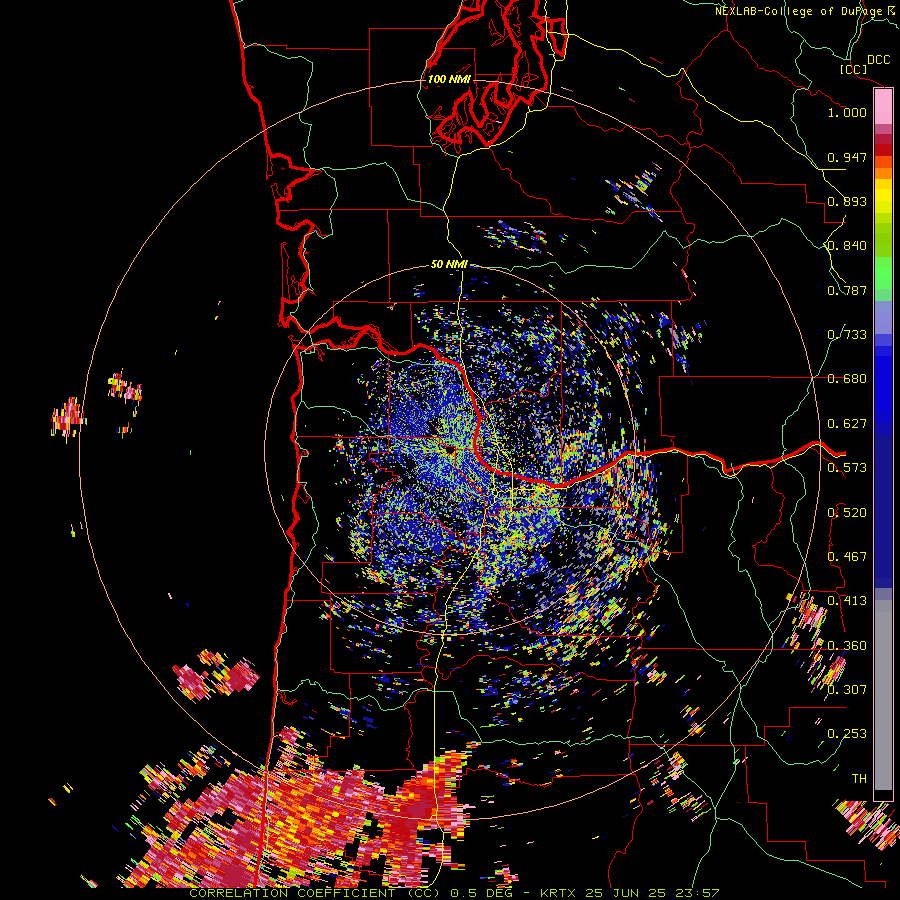Viewport: 900px width, 900px height.
Task: Select the 1.000 legend value
Action: (x=847, y=112)
